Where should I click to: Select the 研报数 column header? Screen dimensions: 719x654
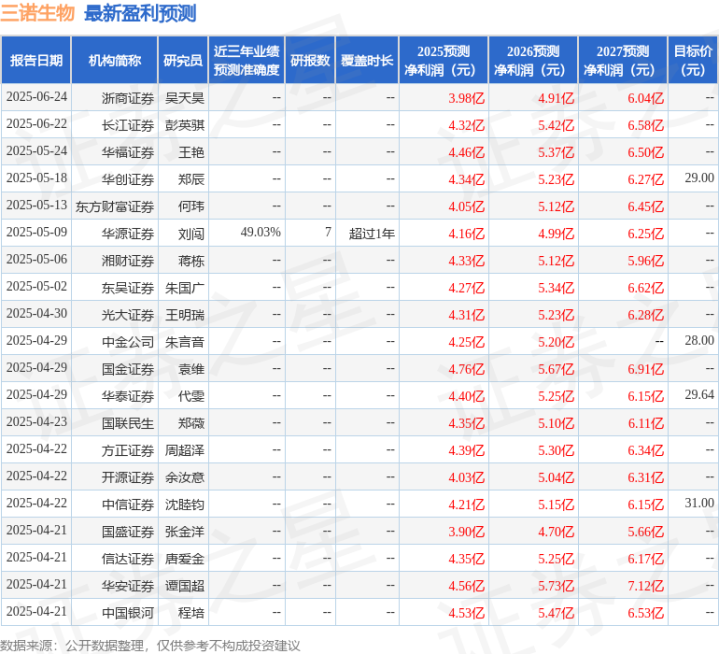pyautogui.click(x=310, y=60)
